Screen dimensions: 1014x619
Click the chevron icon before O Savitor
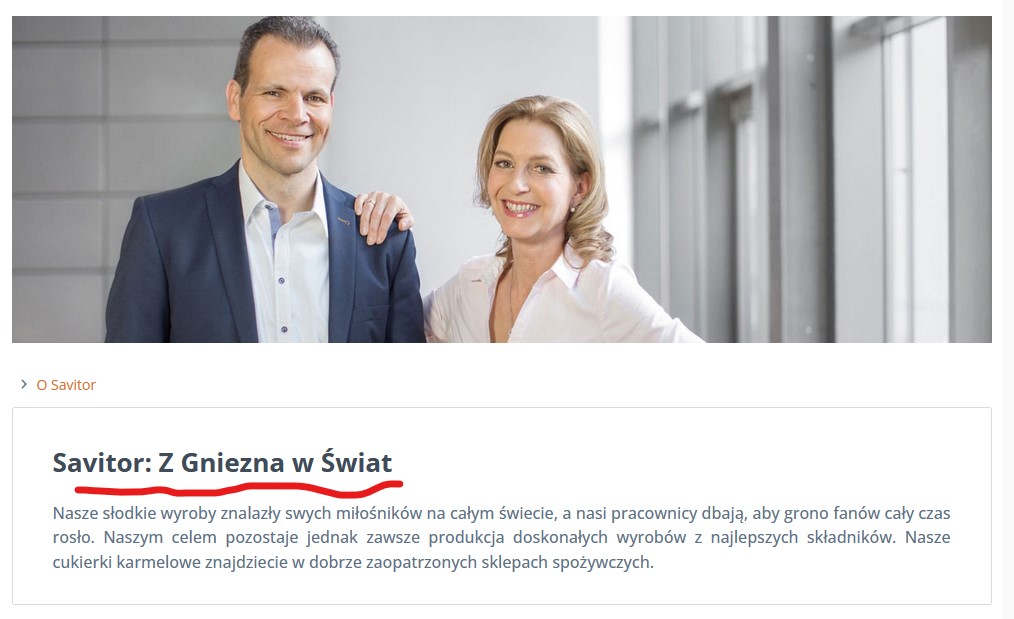pyautogui.click(x=24, y=384)
